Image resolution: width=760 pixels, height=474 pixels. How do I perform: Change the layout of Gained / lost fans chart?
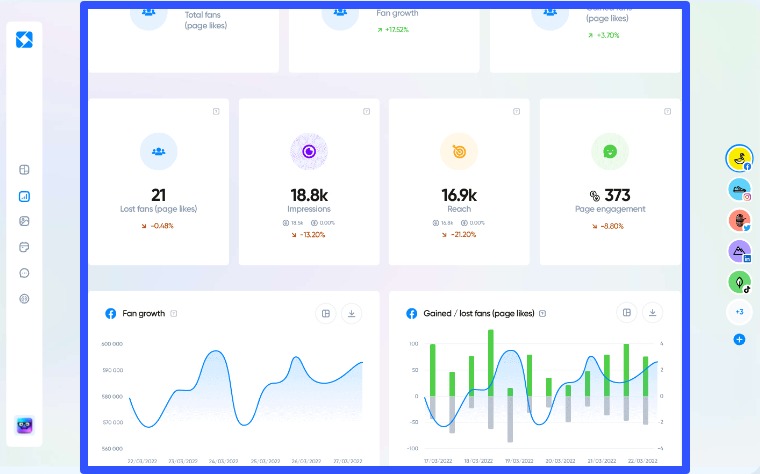[x=626, y=314]
